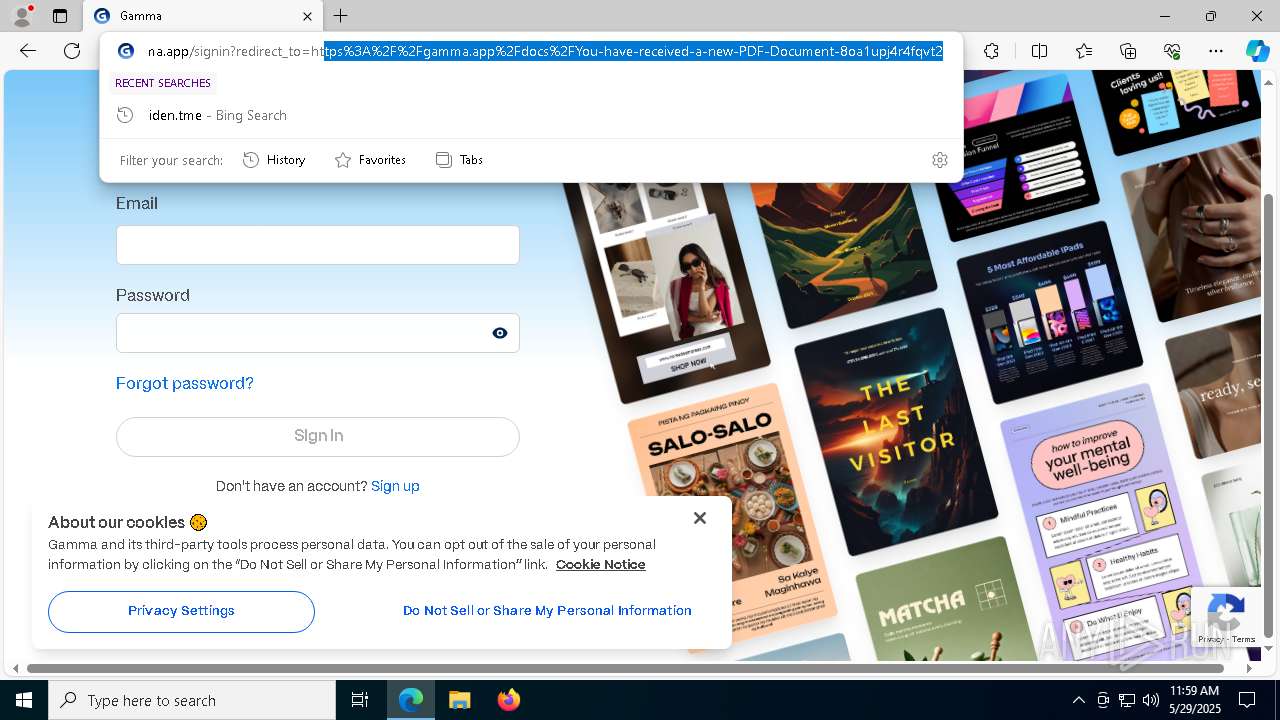Refresh the current page
1280x720 pixels.
click(72, 51)
